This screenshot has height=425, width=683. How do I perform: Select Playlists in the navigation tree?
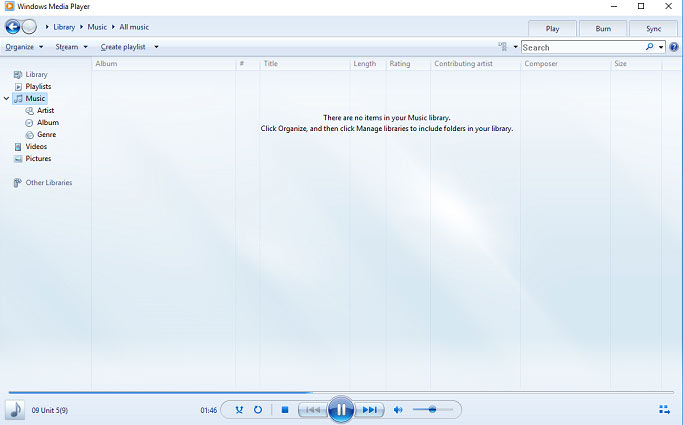pyautogui.click(x=33, y=86)
